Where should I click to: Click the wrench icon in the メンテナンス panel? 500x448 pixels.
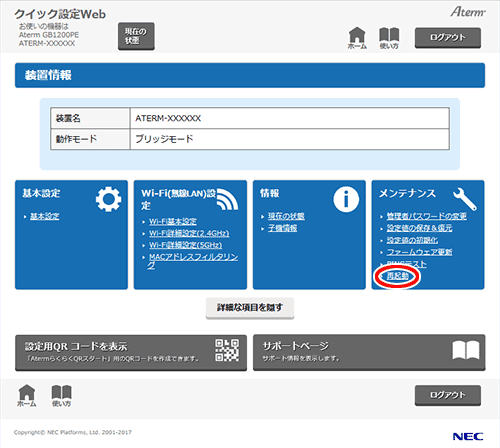tap(464, 199)
